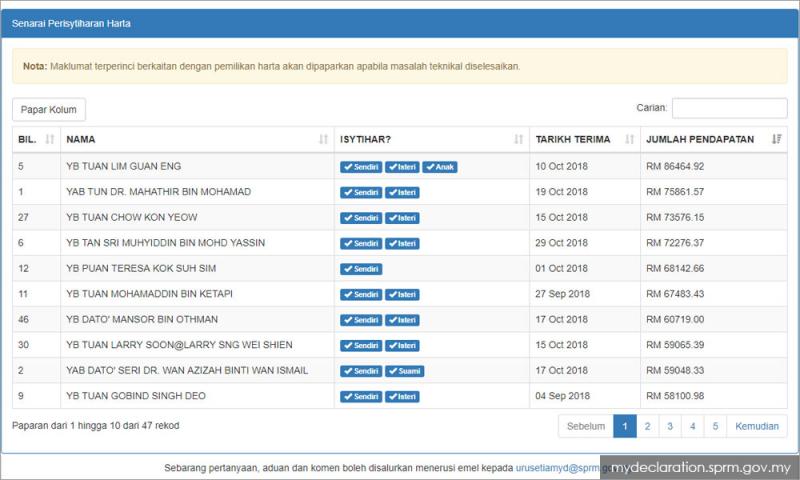Click the Sebelum pagination button
The width and height of the screenshot is (800, 480).
[x=585, y=426]
